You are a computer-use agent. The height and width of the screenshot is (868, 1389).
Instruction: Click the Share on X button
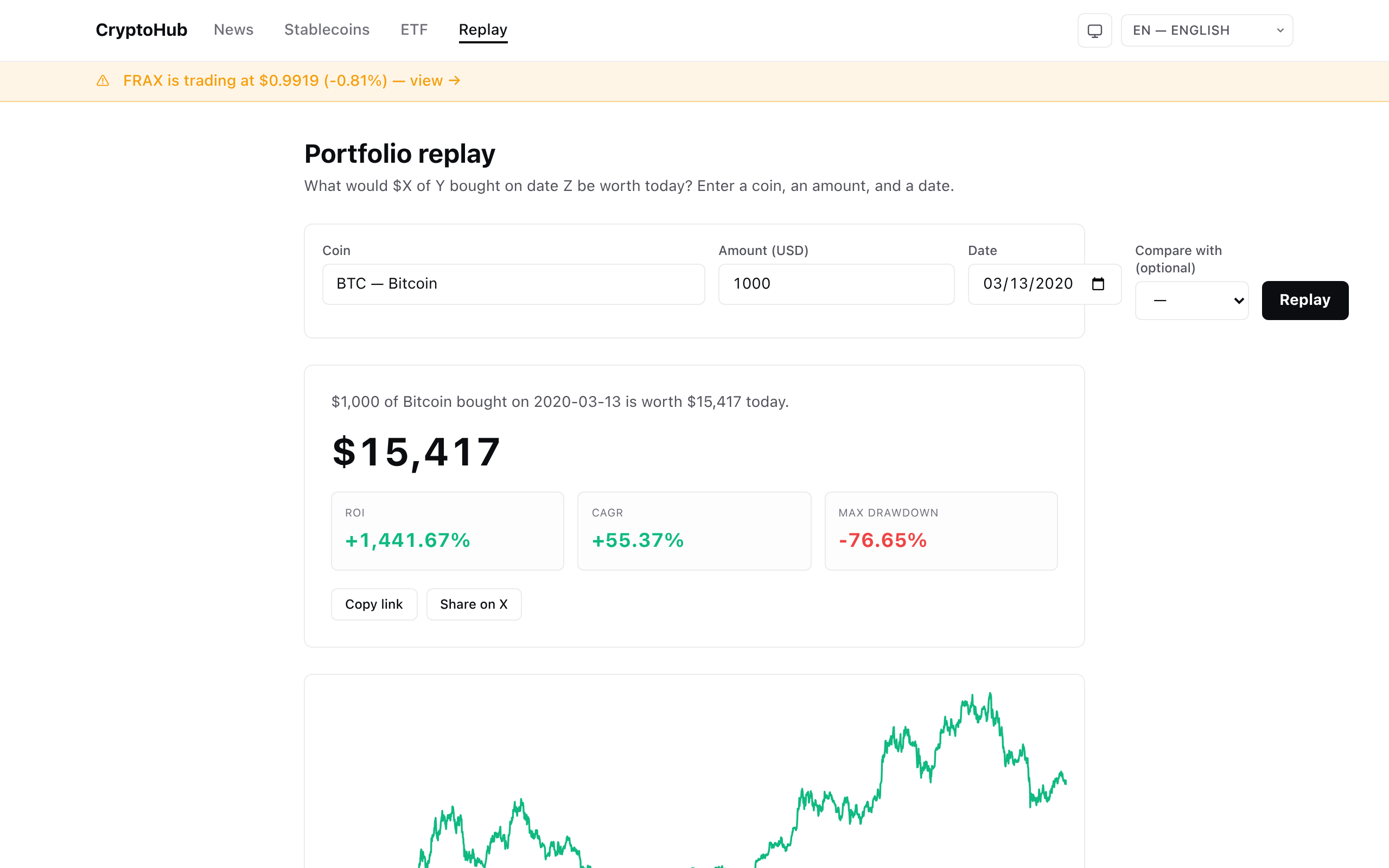coord(474,604)
